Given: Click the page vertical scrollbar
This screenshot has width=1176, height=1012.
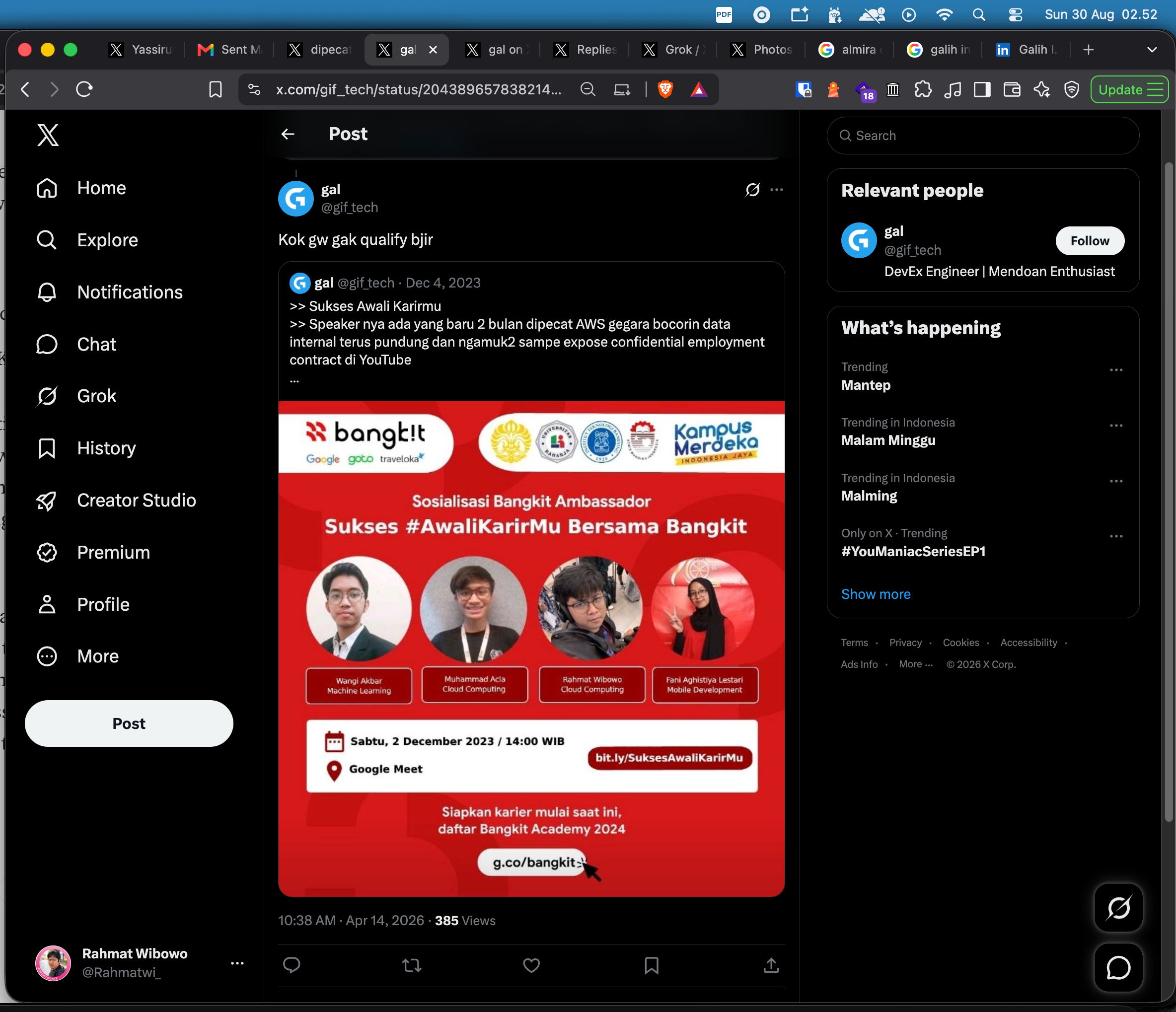Looking at the screenshot, I should point(1169,492).
